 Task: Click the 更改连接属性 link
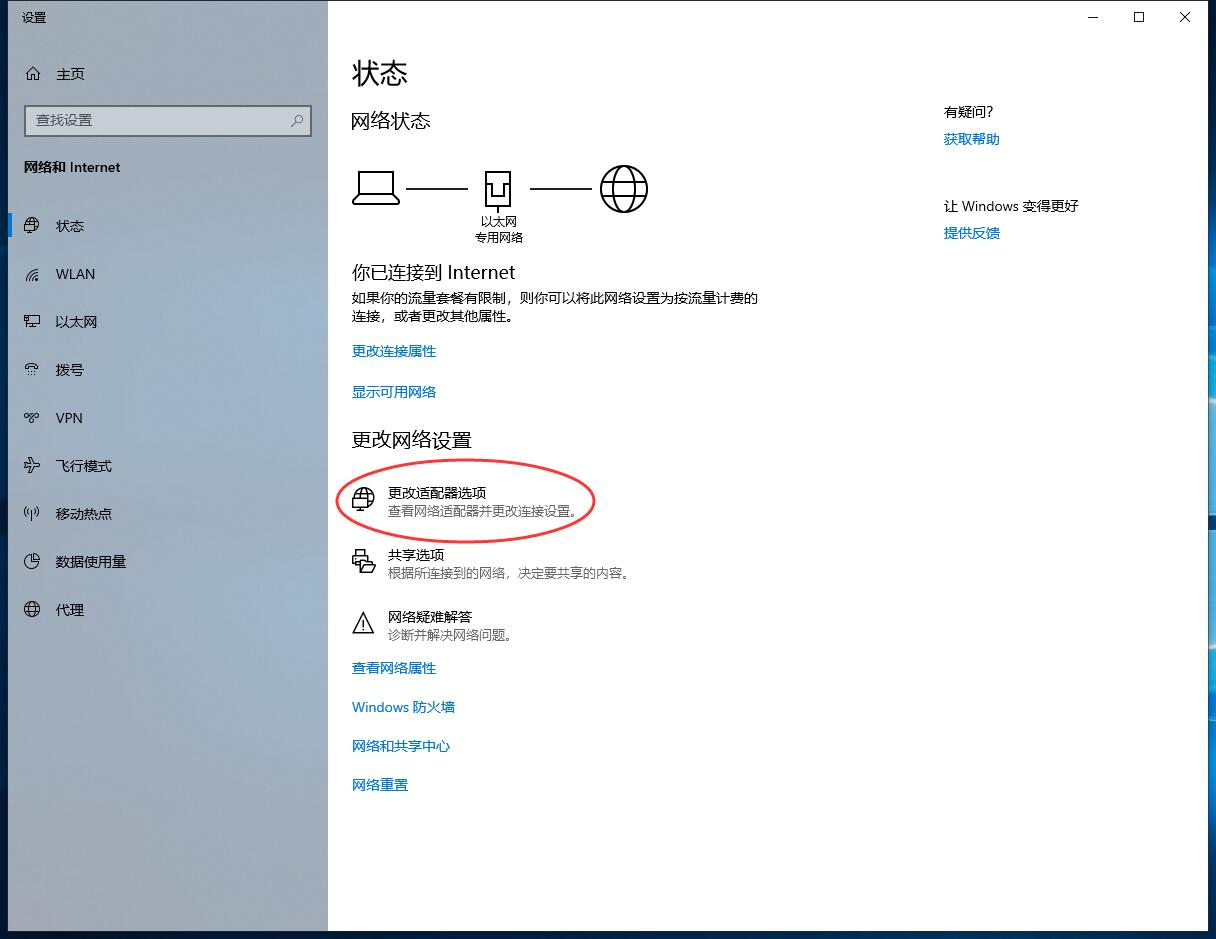pyautogui.click(x=394, y=351)
